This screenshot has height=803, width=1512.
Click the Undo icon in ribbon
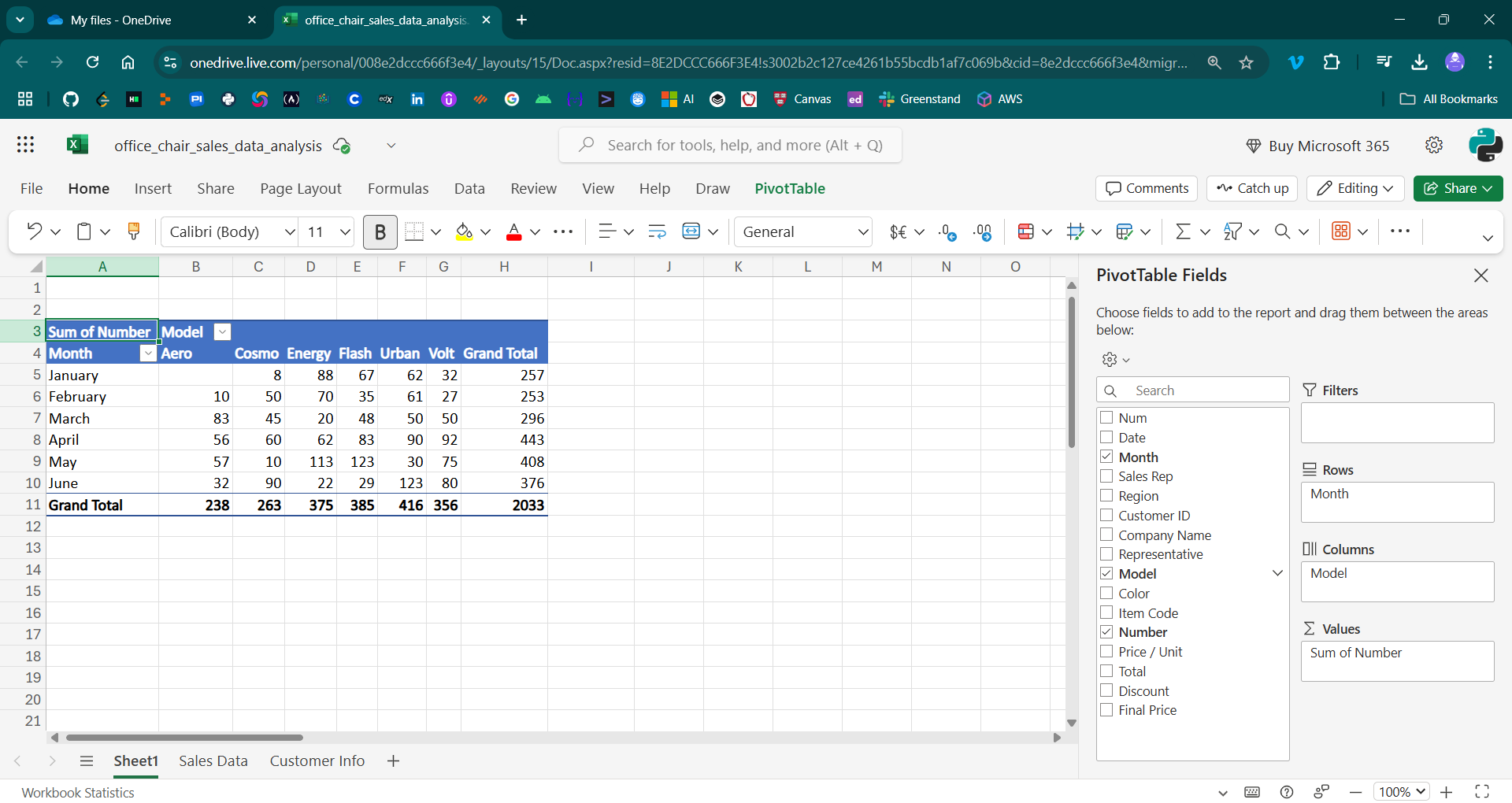point(34,231)
